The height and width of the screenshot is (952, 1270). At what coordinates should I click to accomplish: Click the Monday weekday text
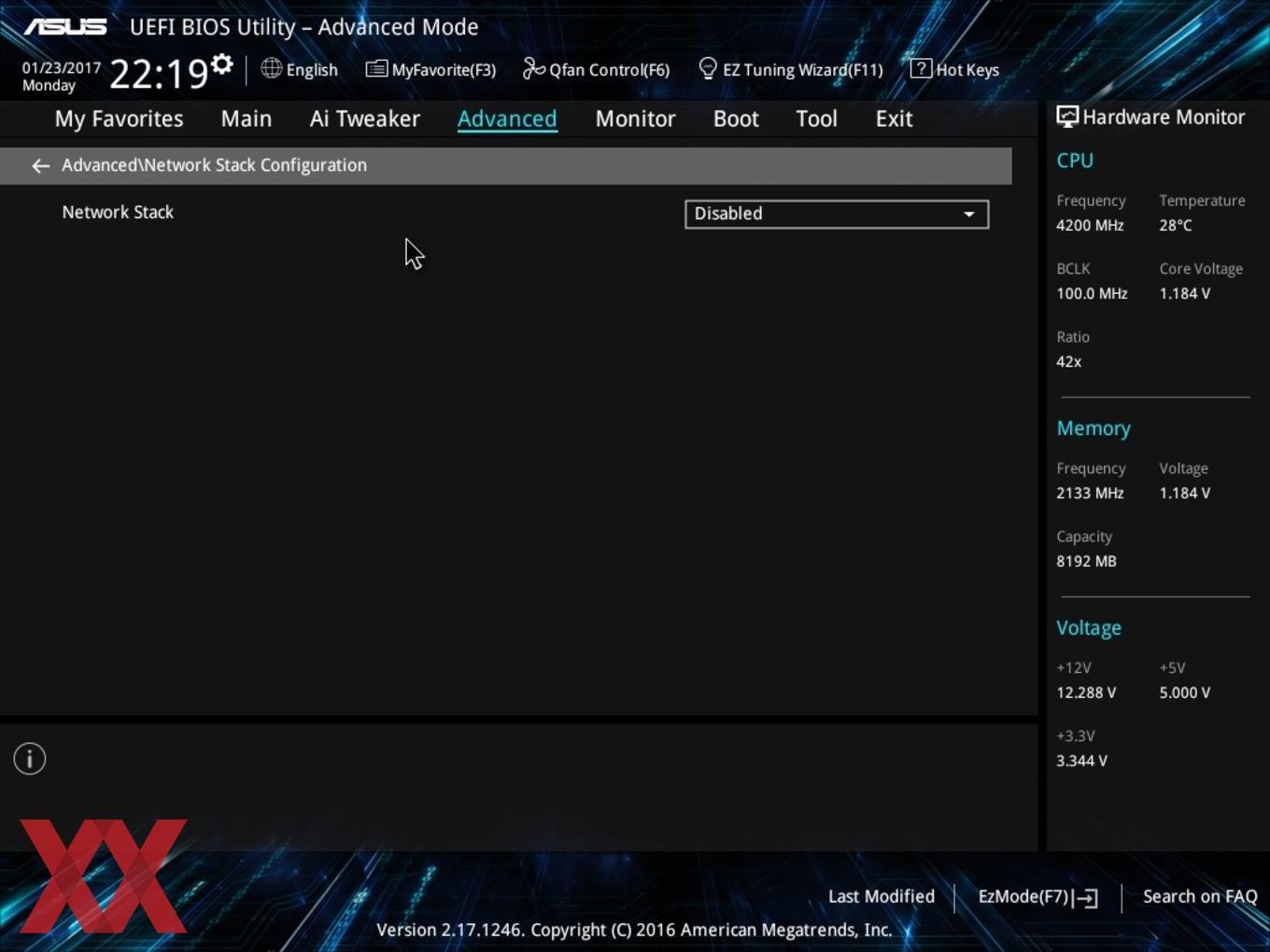coord(49,85)
